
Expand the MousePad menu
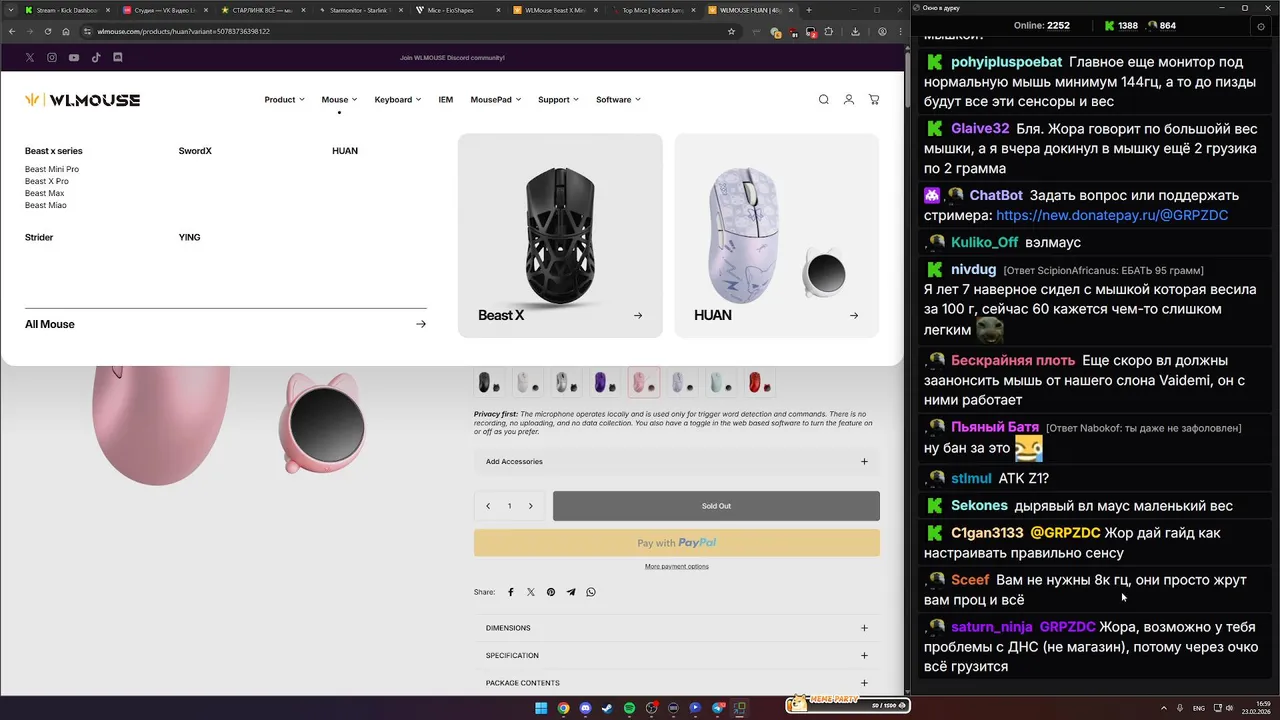coord(496,100)
